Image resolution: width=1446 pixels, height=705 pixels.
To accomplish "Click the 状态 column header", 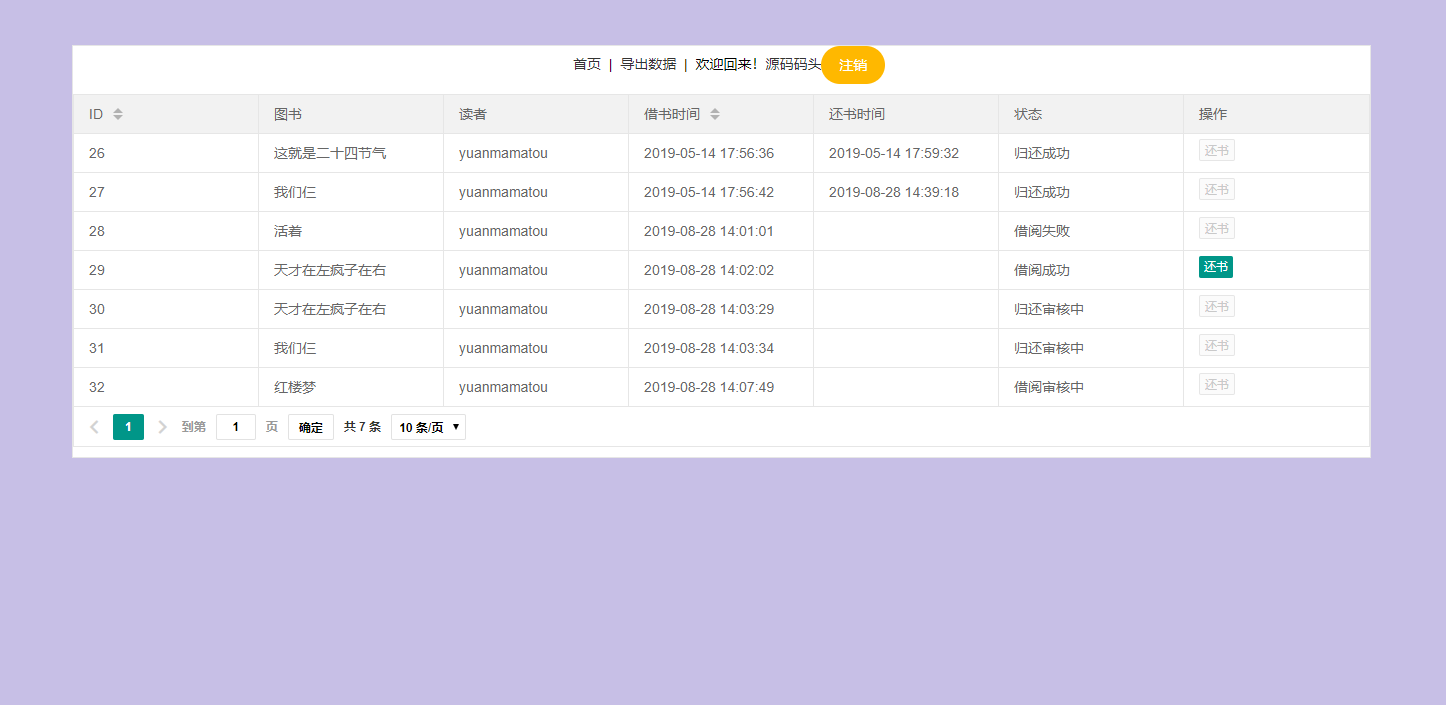I will pos(1028,114).
